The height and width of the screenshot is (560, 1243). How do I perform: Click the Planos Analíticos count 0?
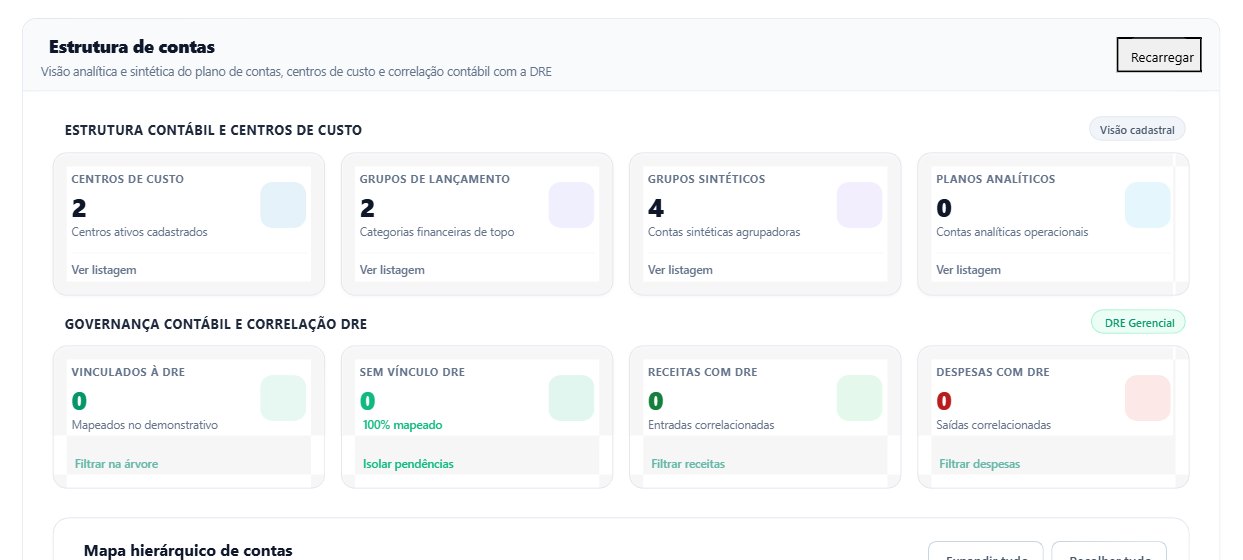944,208
